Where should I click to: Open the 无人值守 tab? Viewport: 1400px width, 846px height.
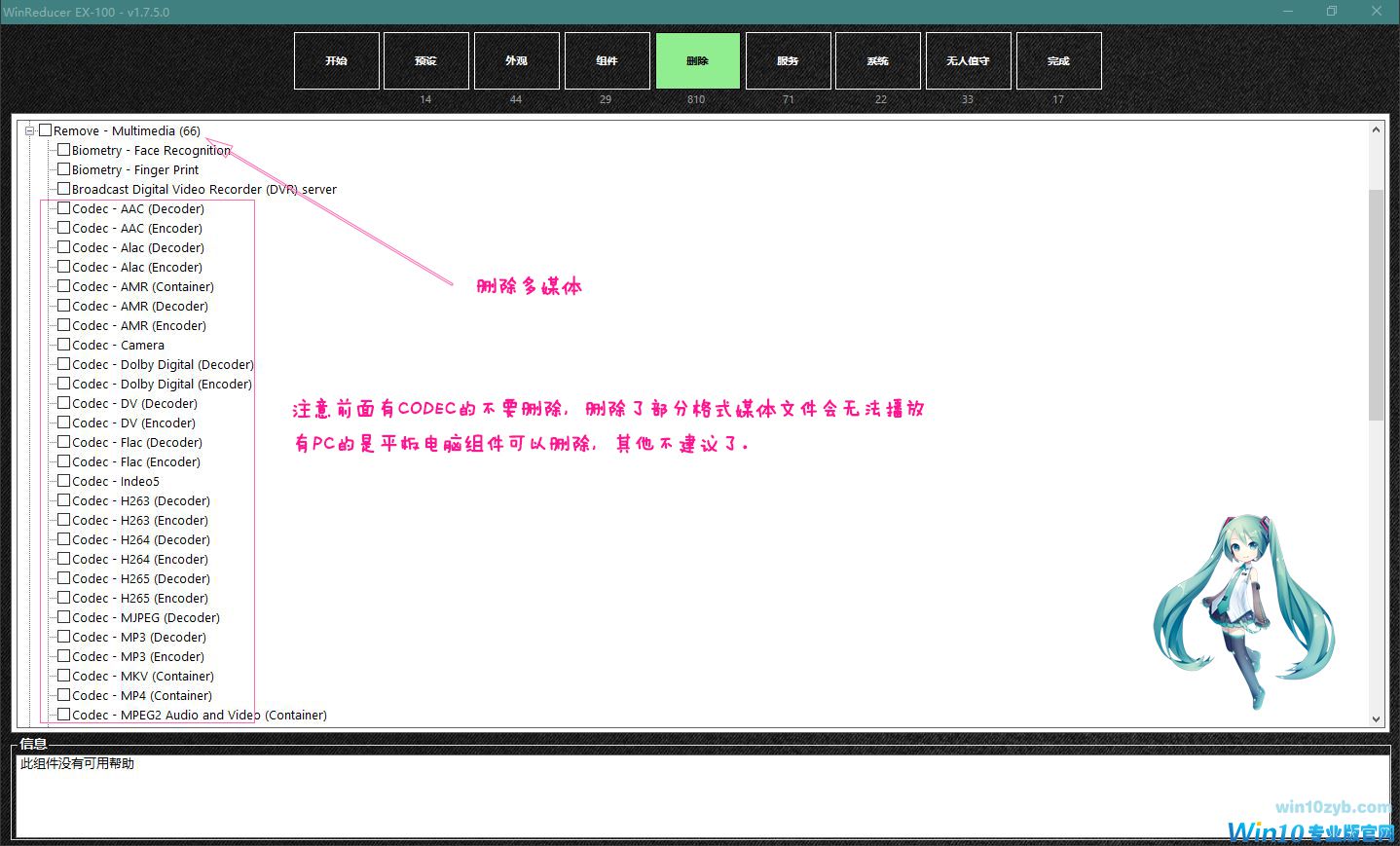tap(968, 60)
